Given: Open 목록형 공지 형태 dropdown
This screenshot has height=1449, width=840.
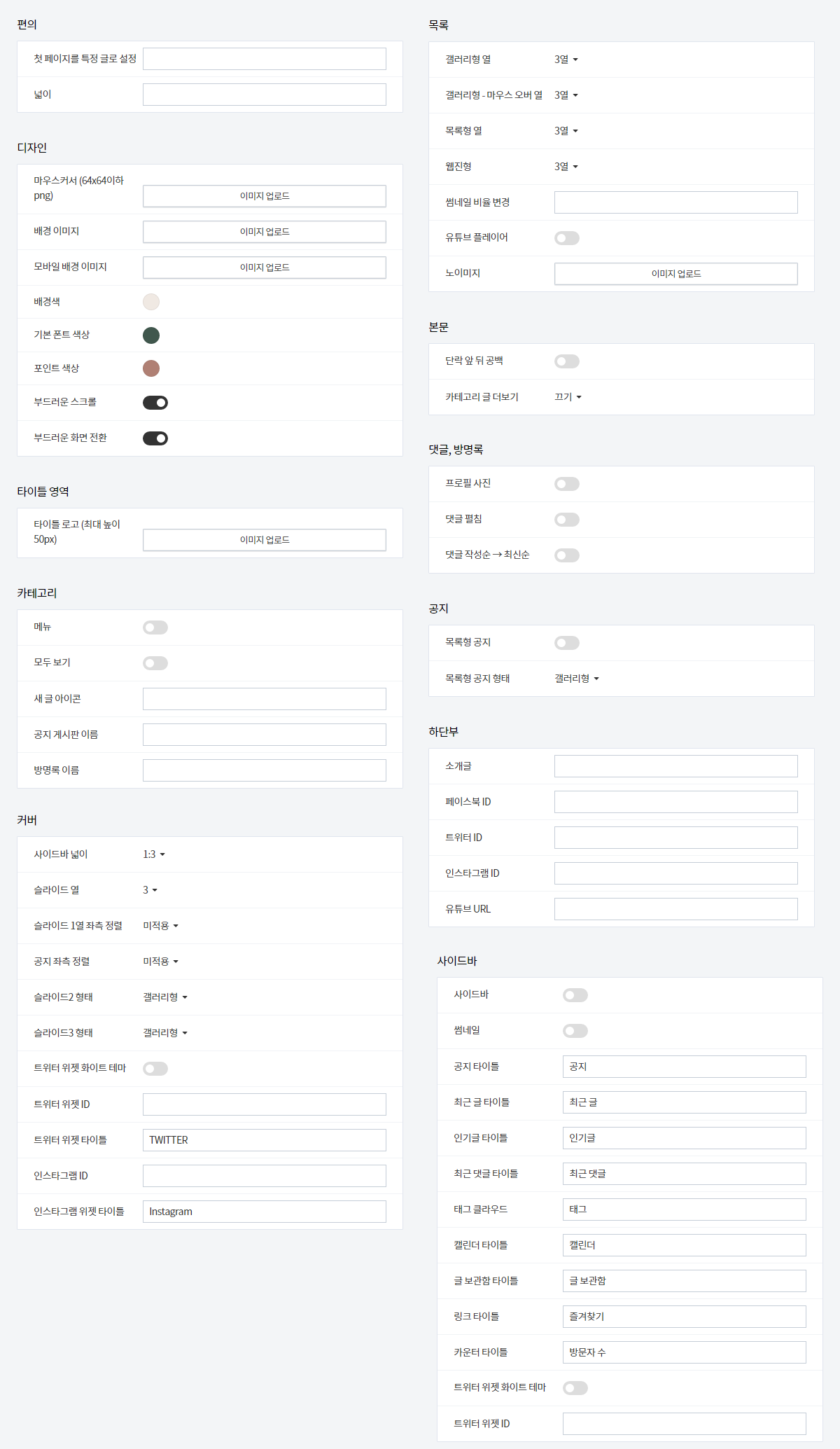Looking at the screenshot, I should click(x=577, y=679).
